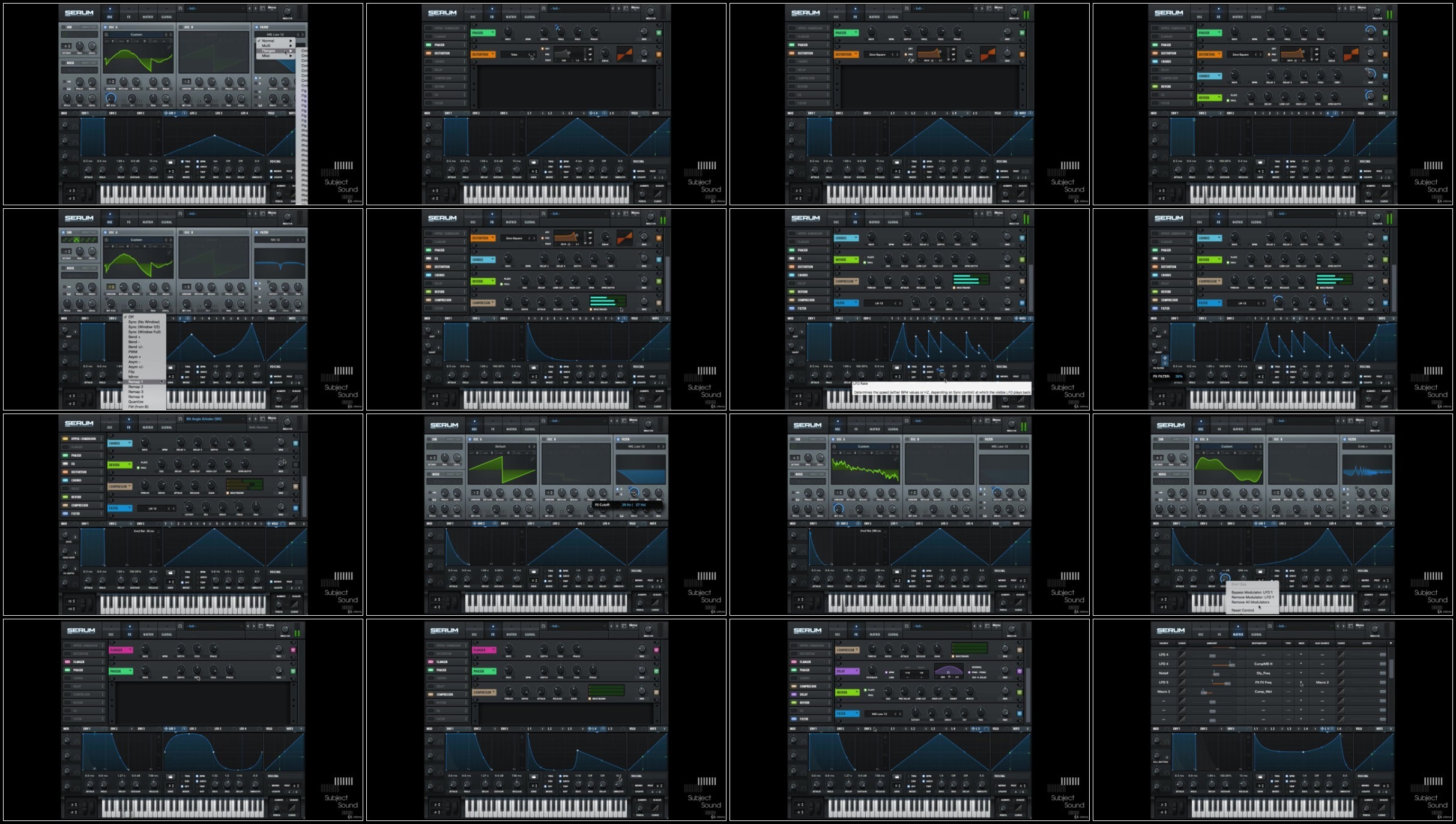Viewport: 1456px width, 824px height.
Task: Enable TRIP checkbox in the Matrix view
Action: click(x=1287, y=786)
